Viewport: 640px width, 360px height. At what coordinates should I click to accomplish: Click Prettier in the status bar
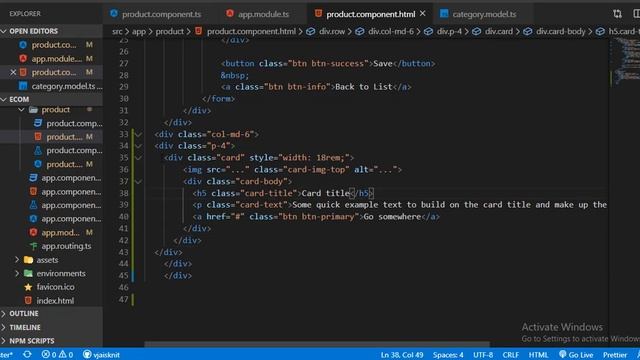pos(615,355)
